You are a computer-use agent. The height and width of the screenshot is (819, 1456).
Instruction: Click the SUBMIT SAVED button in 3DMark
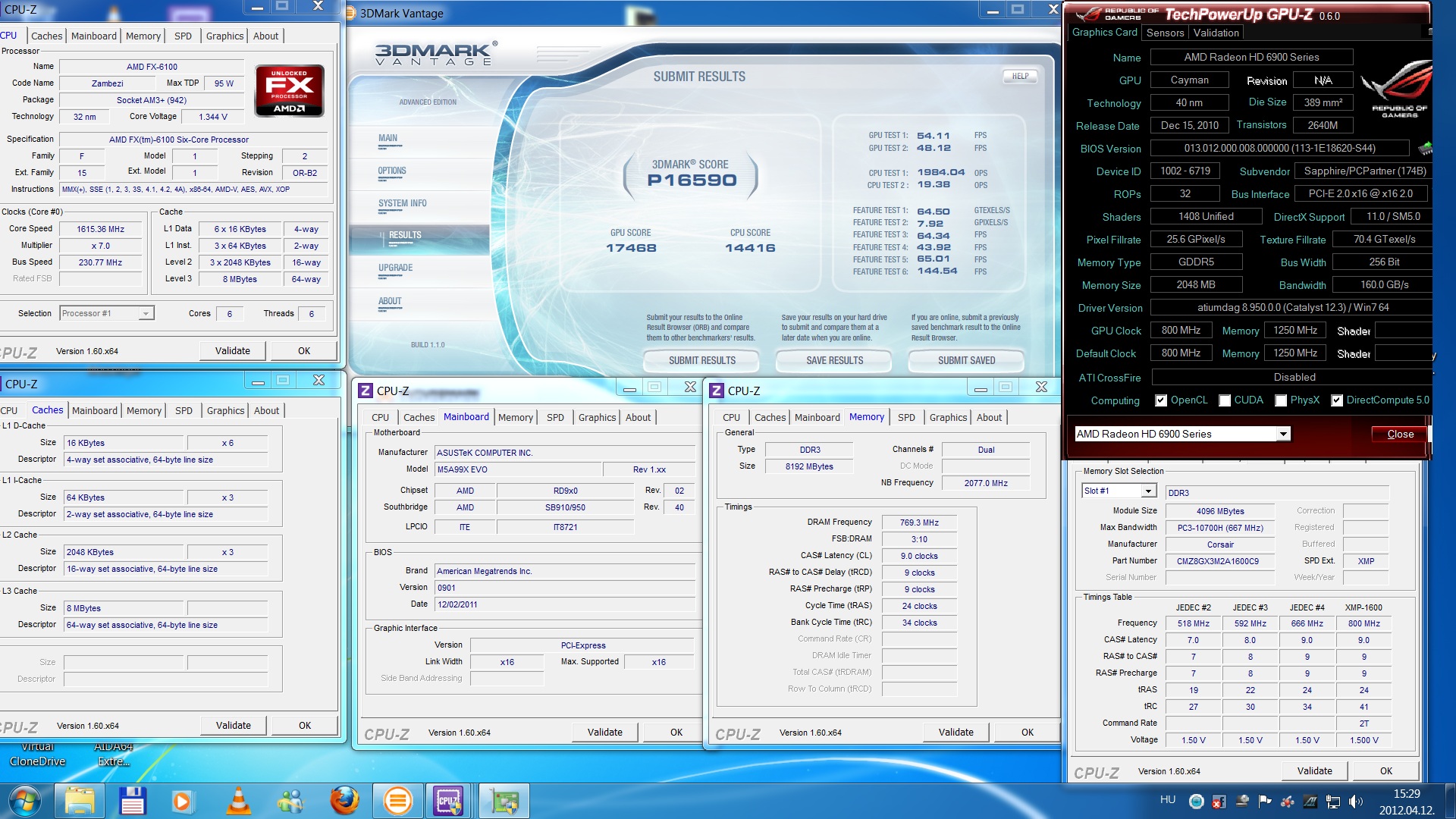coord(966,360)
